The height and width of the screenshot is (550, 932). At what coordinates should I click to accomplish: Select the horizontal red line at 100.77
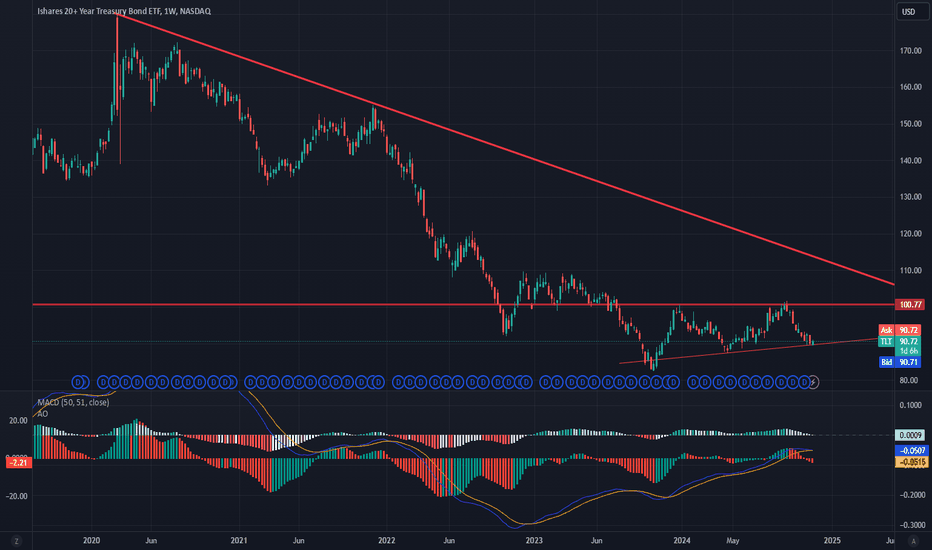(464, 304)
